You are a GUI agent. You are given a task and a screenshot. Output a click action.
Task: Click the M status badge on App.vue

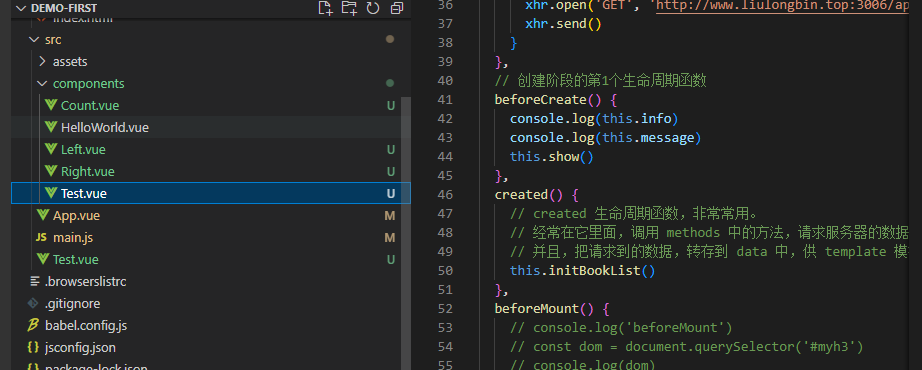390,216
